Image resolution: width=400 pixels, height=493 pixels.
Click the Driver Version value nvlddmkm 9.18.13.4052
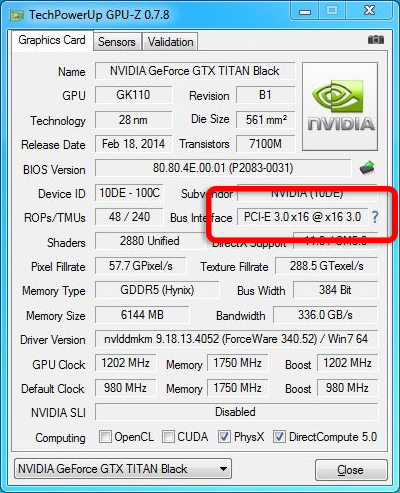click(237, 339)
